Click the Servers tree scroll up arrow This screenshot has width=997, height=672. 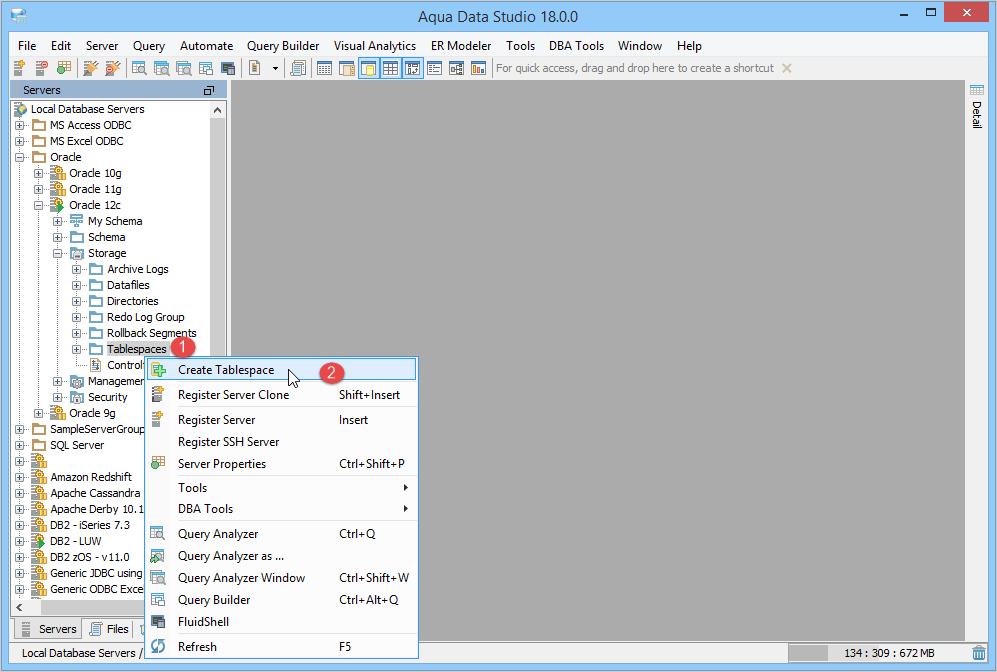217,110
